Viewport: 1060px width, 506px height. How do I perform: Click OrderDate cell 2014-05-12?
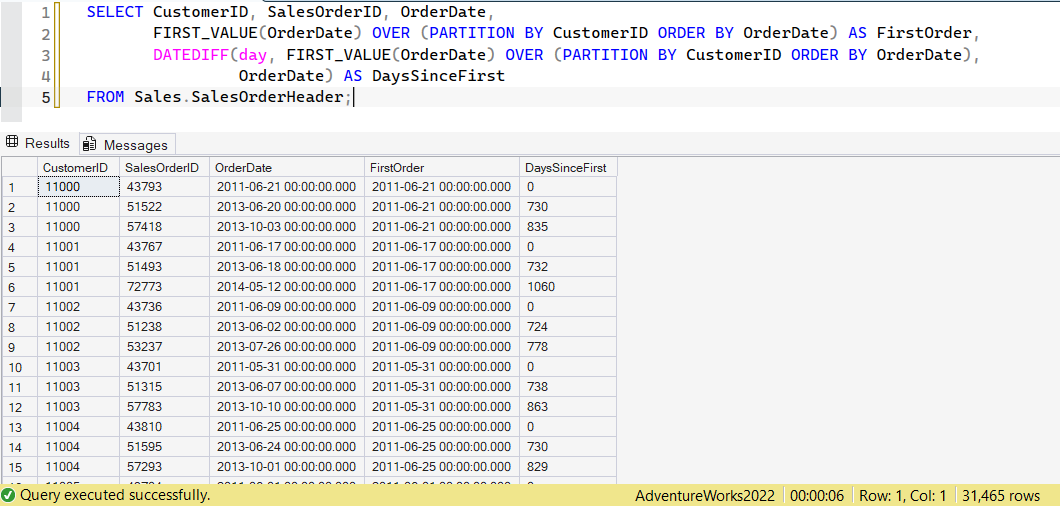(x=286, y=287)
